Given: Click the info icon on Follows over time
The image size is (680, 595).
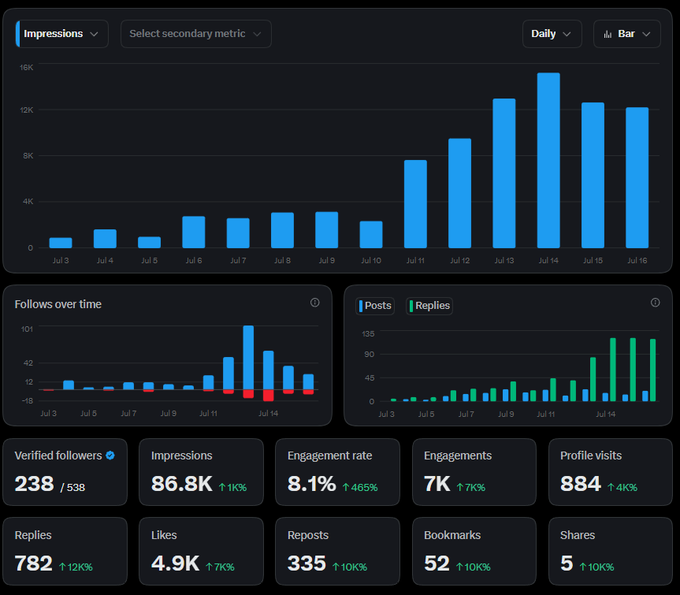Looking at the screenshot, I should 315,303.
